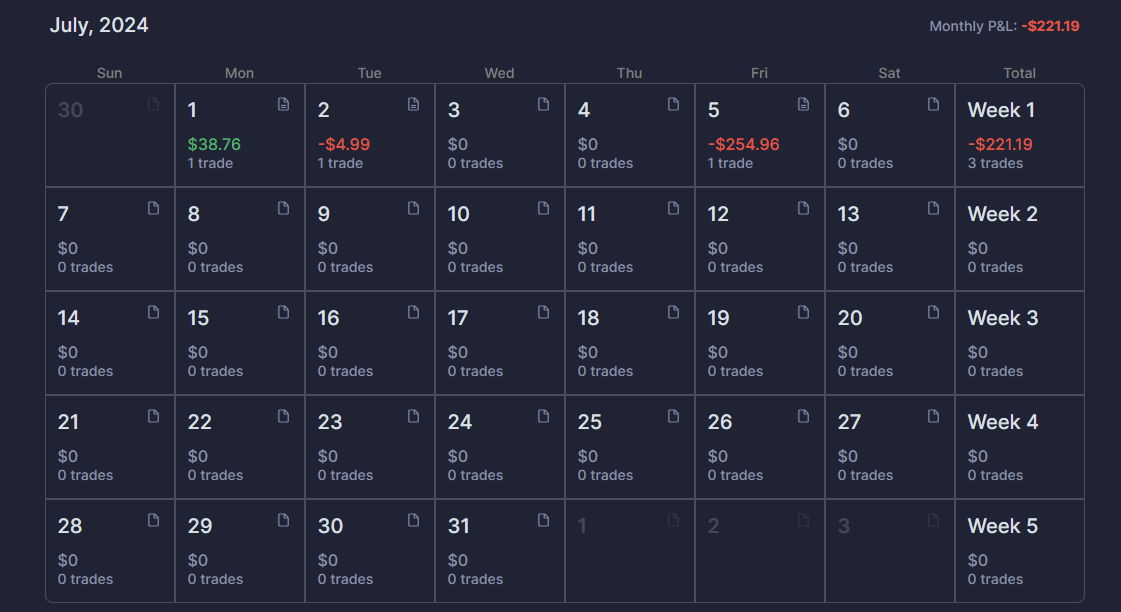Select the July 26 day cell
This screenshot has height=612, width=1121.
[x=760, y=447]
